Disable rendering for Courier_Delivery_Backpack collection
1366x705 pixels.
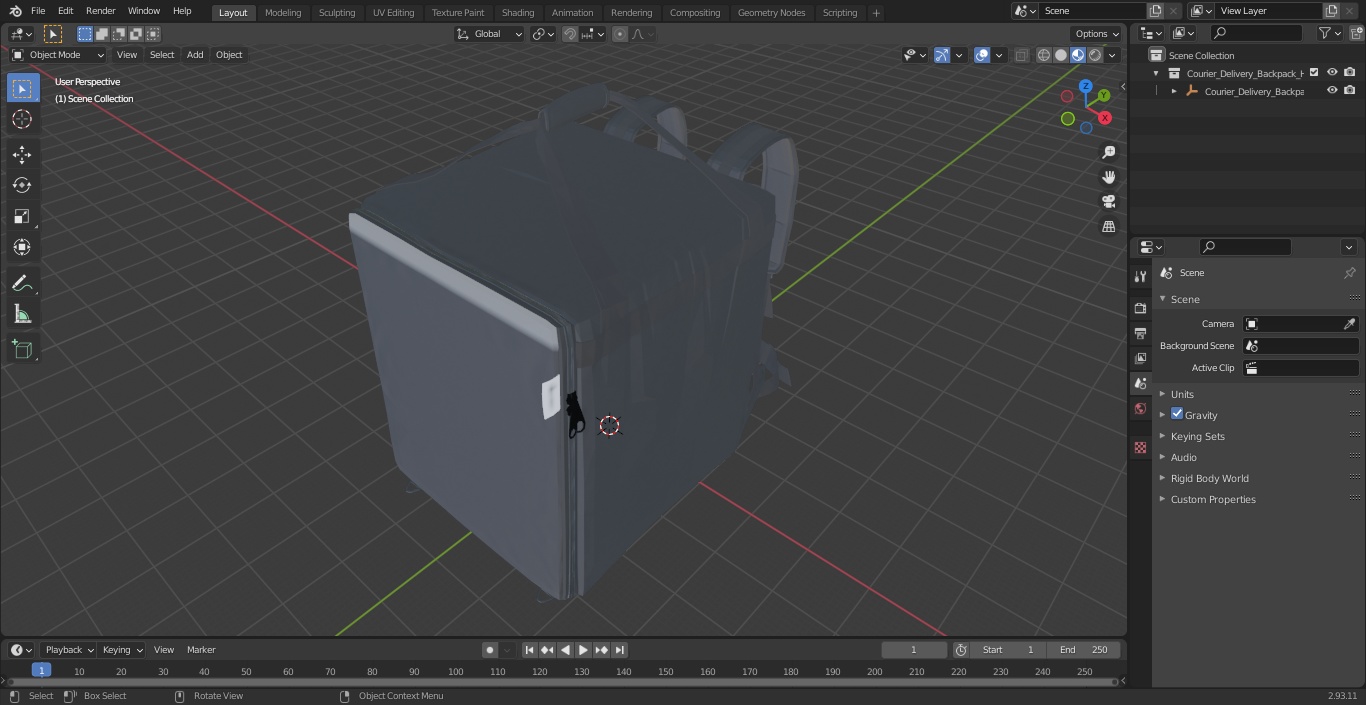click(1350, 72)
